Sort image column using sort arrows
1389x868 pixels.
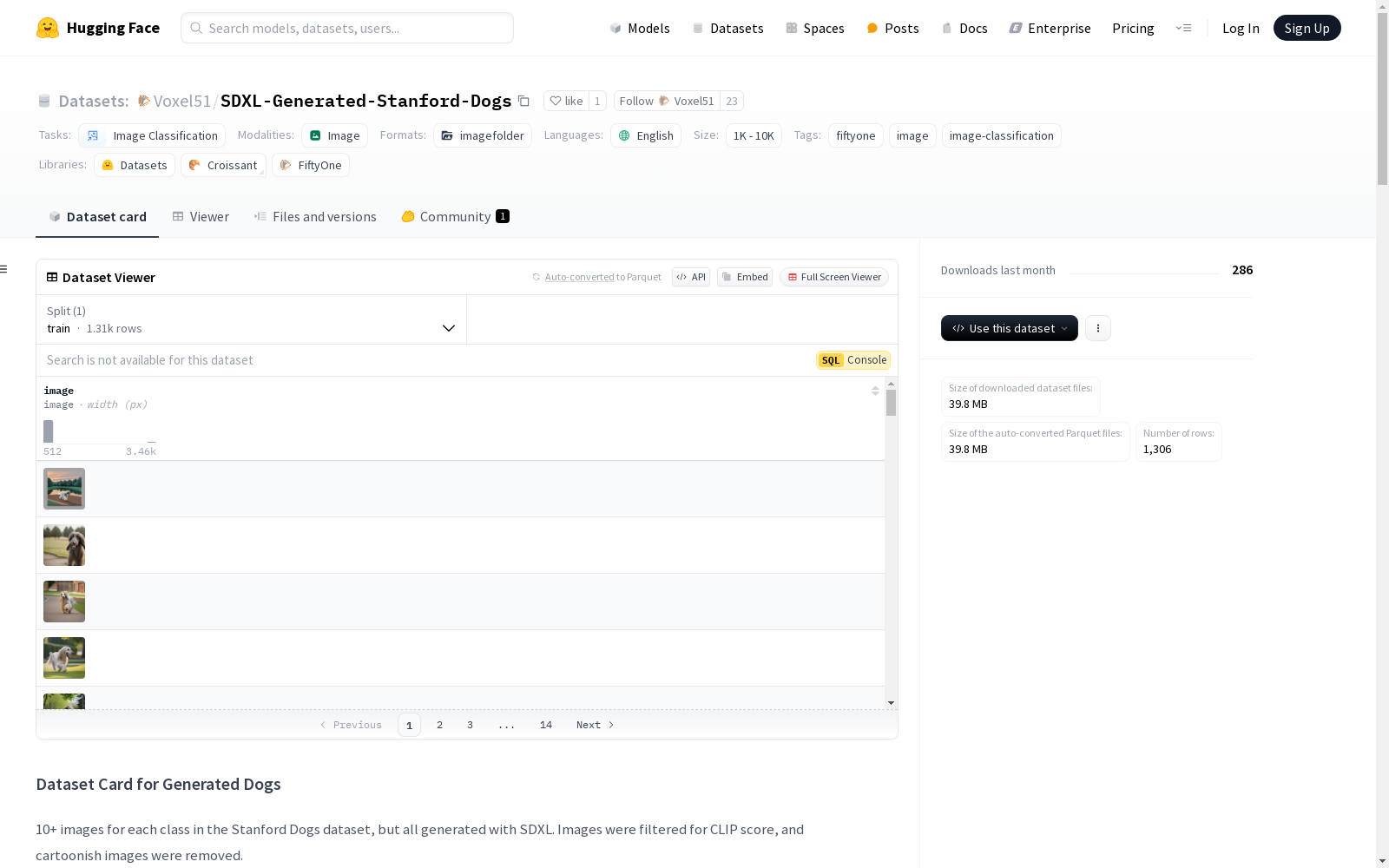tap(875, 391)
